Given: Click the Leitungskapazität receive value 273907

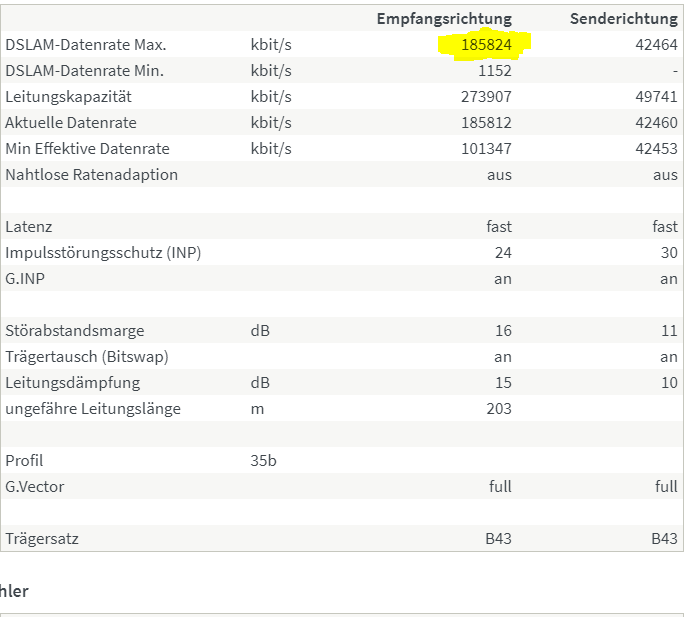Looking at the screenshot, I should tap(486, 97).
